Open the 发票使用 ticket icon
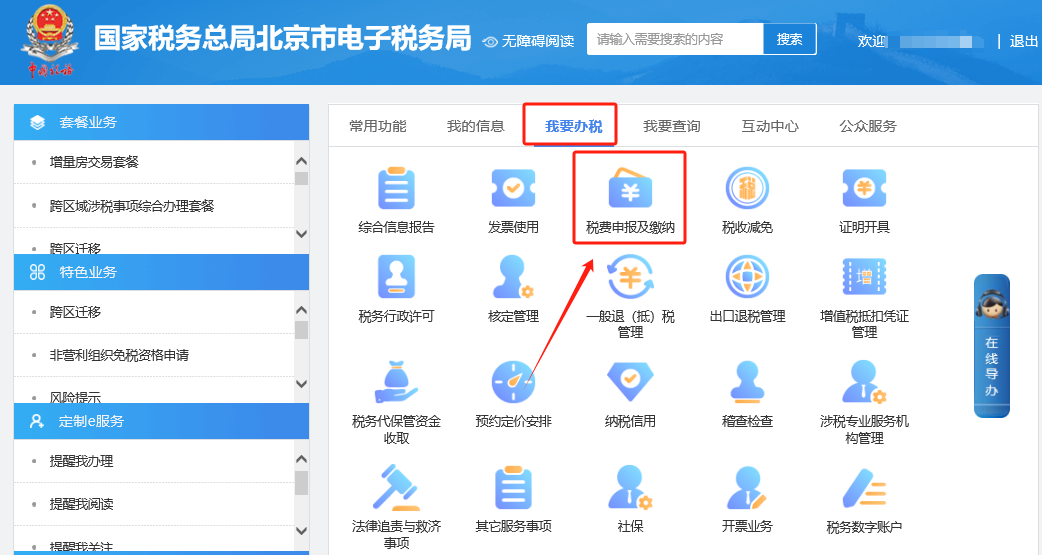The image size is (1042, 555). [513, 188]
